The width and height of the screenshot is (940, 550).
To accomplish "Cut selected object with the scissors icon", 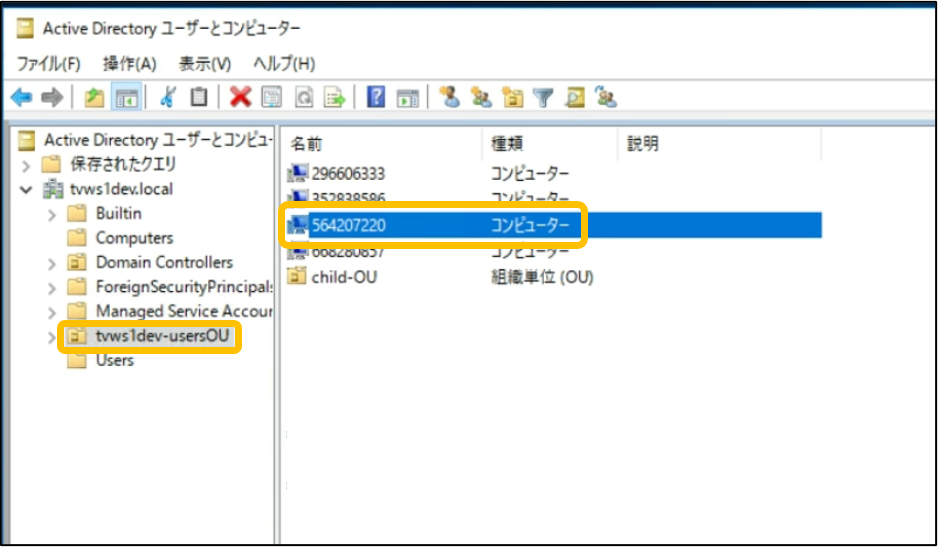I will 168,97.
